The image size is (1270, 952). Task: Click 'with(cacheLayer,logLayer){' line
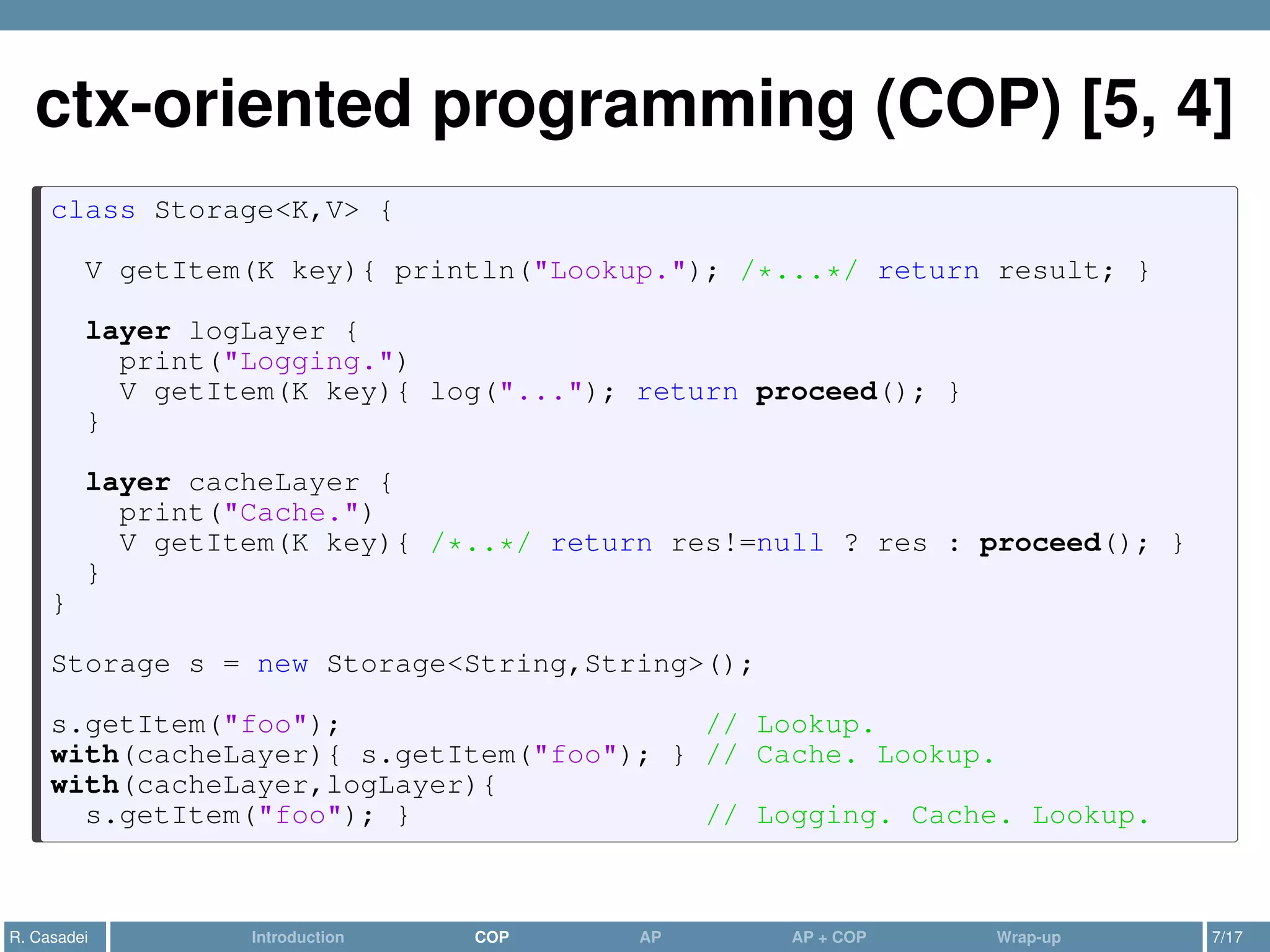(273, 785)
